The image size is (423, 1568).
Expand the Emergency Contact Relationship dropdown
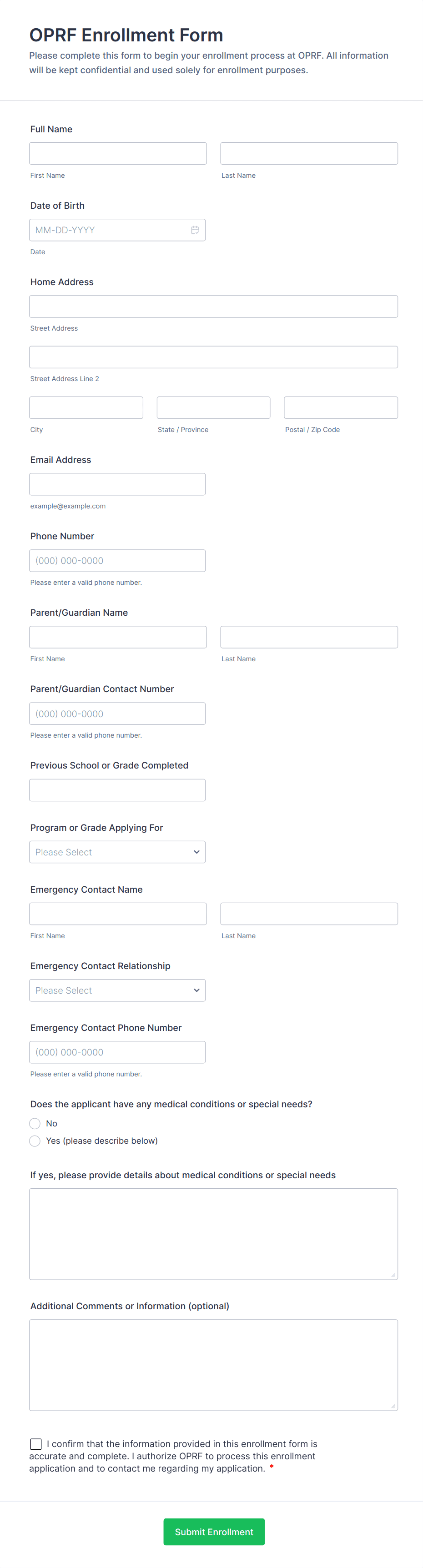click(x=117, y=990)
